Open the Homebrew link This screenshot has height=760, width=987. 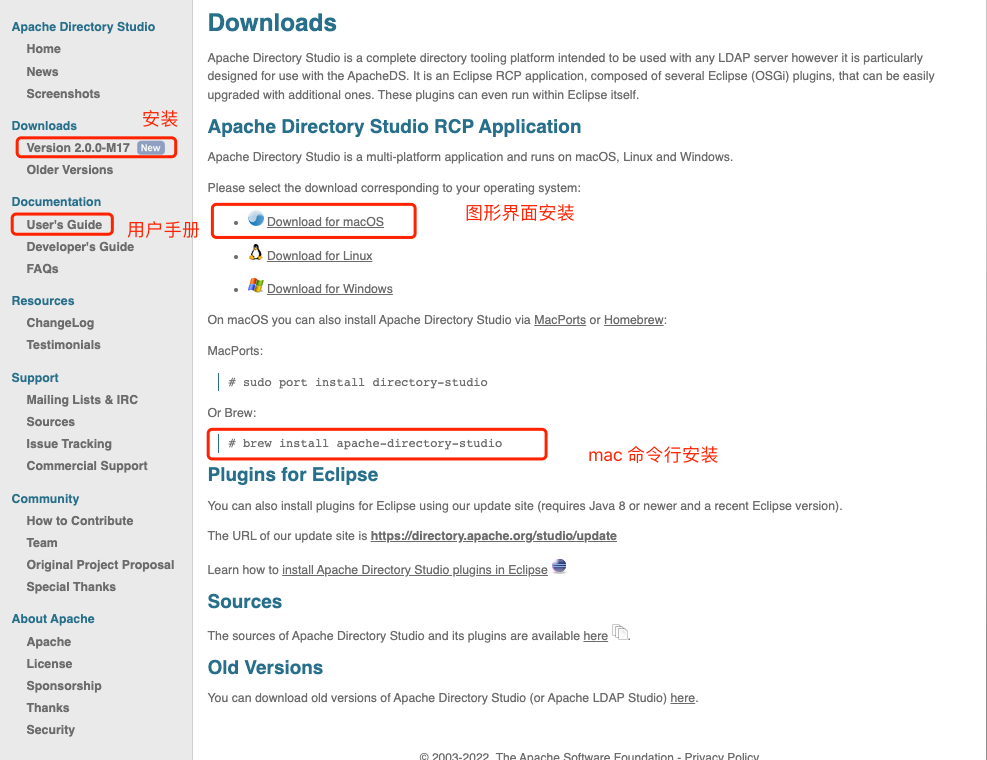point(632,320)
